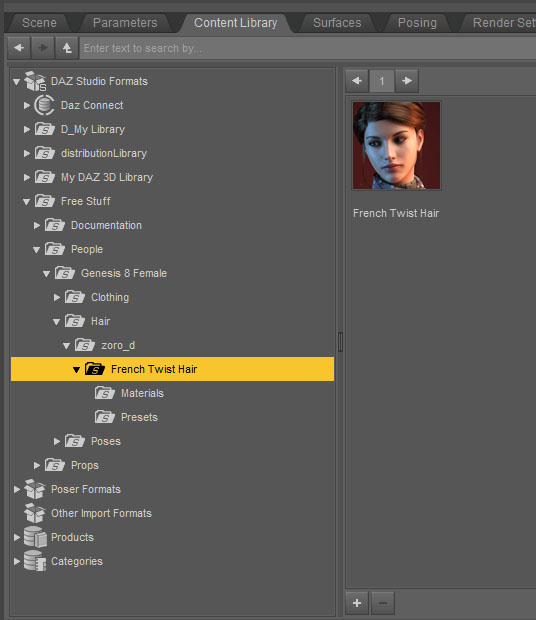Go to previous page of results

(x=357, y=81)
